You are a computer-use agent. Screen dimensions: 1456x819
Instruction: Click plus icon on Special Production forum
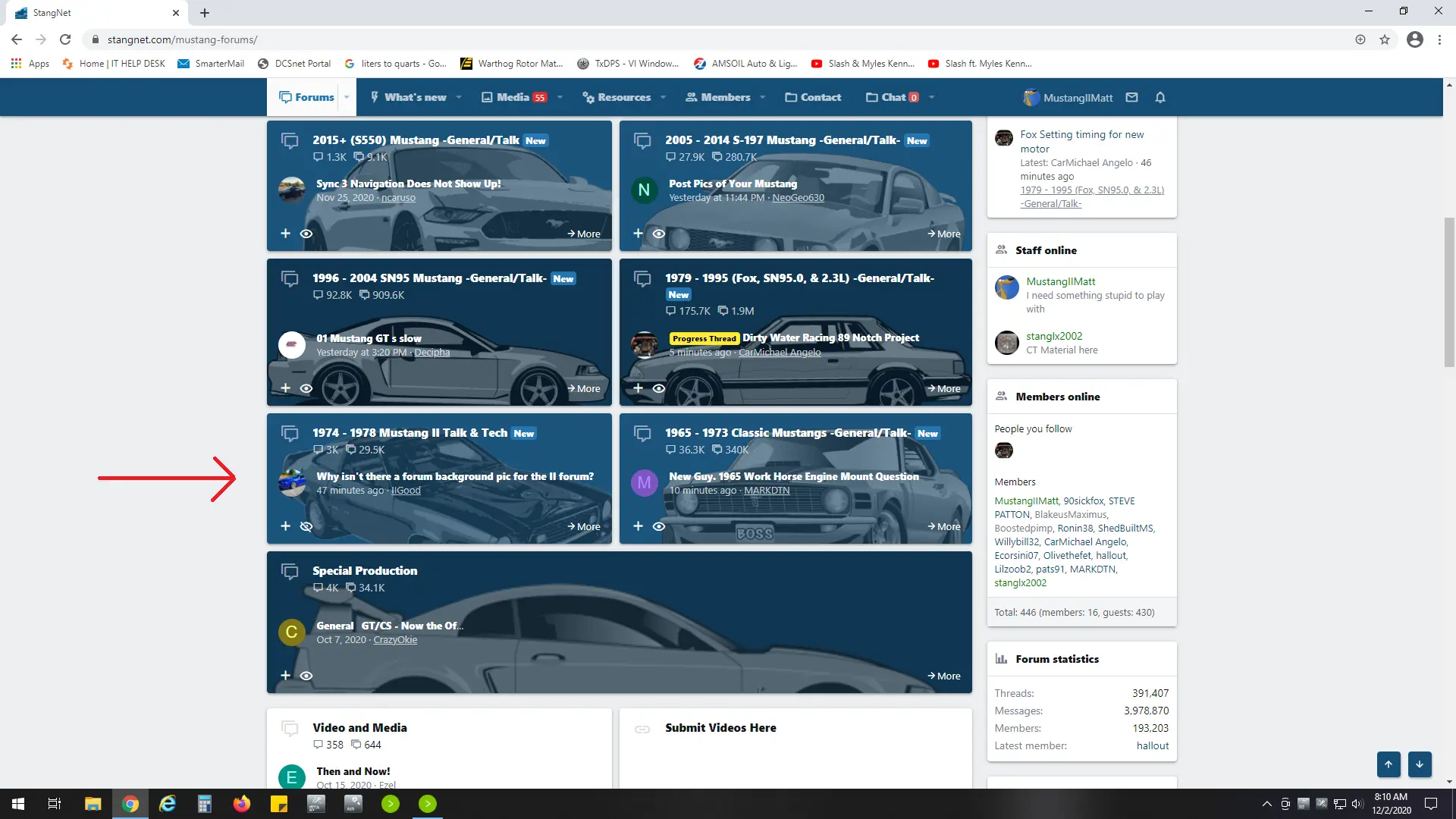pos(285,676)
